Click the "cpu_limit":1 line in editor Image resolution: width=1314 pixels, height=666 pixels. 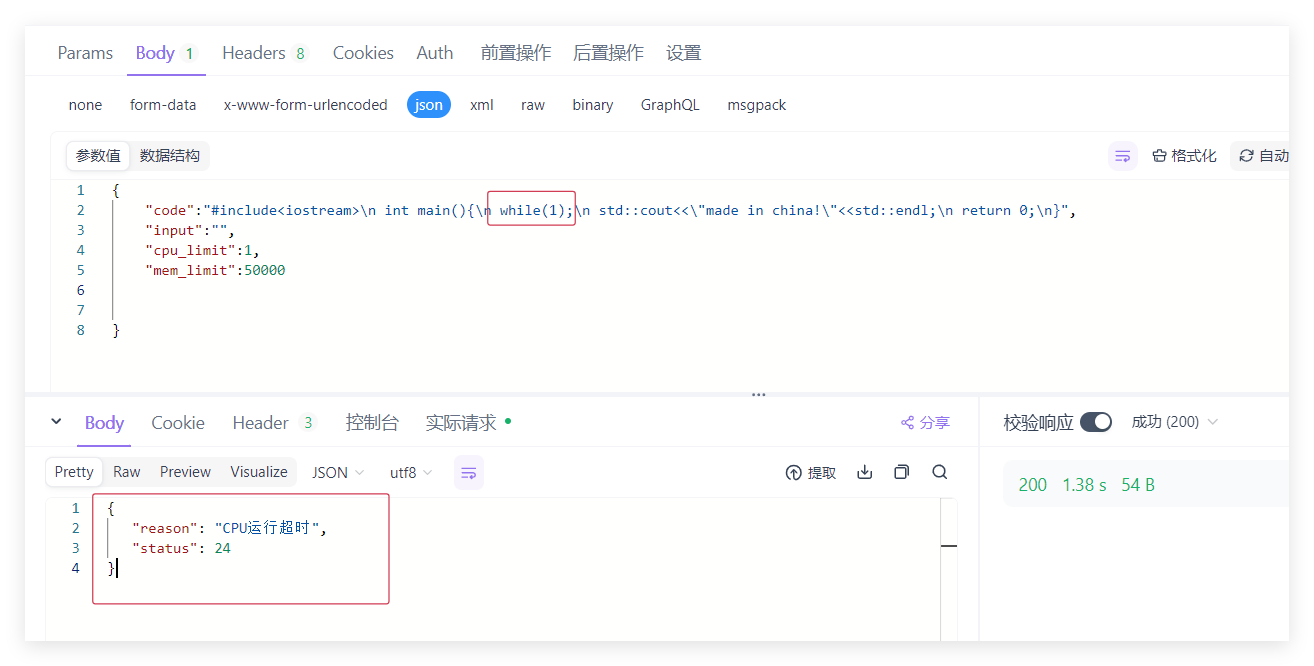(203, 250)
